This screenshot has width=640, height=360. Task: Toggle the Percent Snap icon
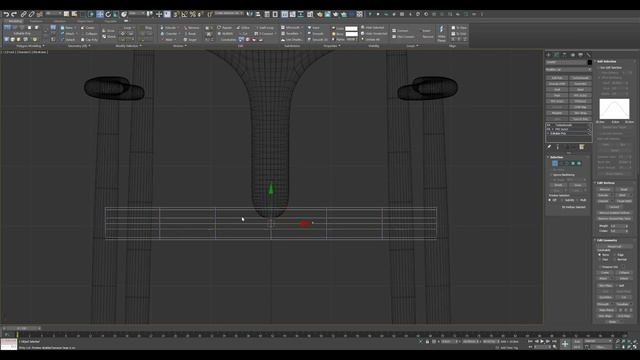[193, 14]
